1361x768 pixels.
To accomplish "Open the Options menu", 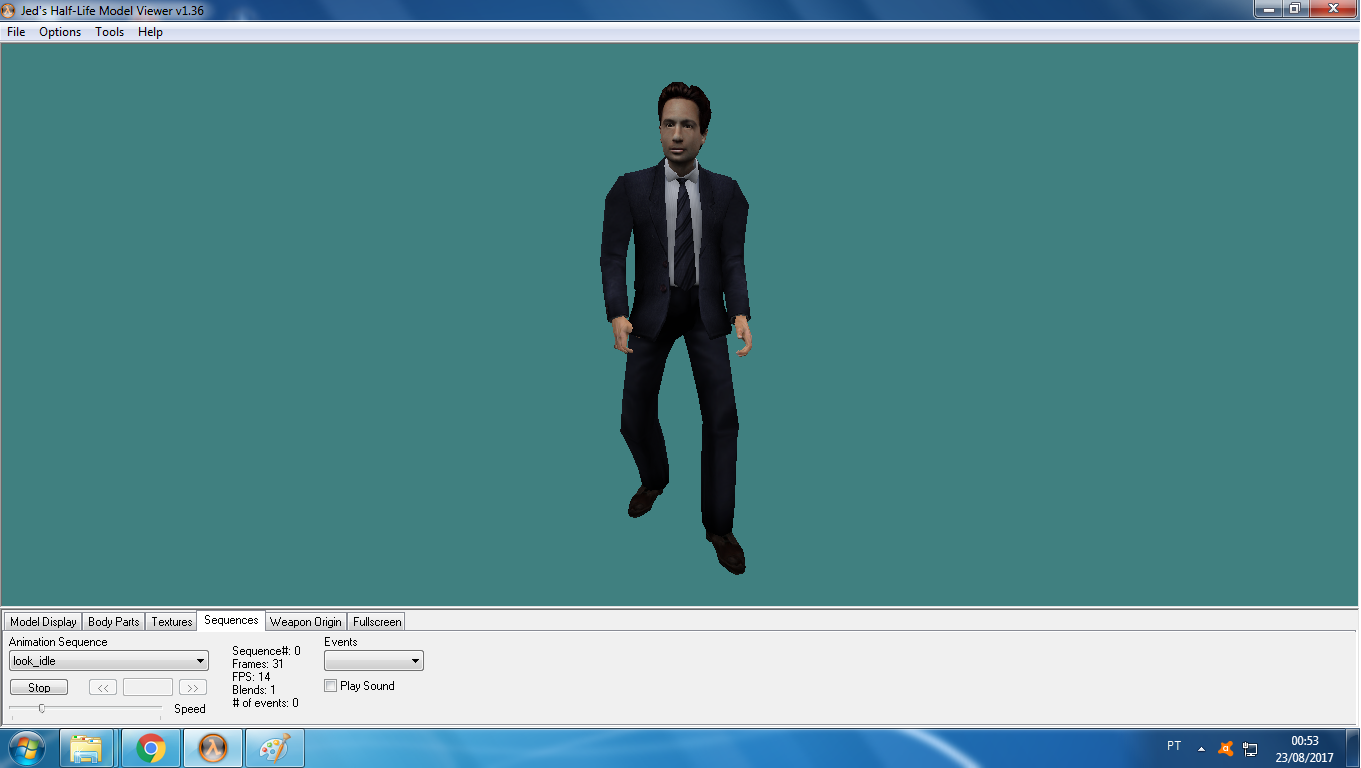I will pyautogui.click(x=60, y=32).
